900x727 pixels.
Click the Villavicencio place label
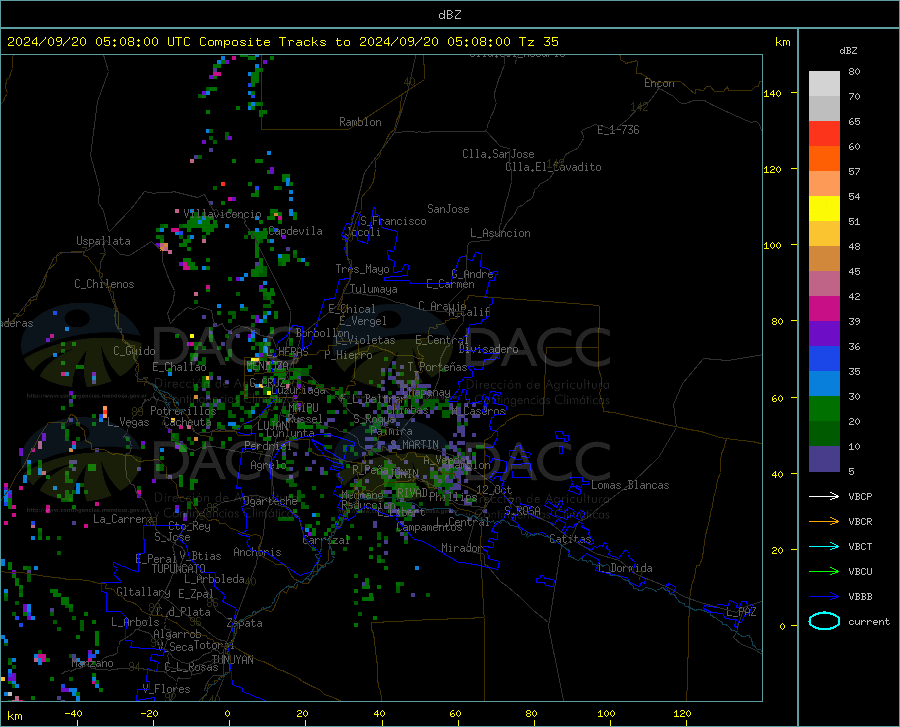223,214
